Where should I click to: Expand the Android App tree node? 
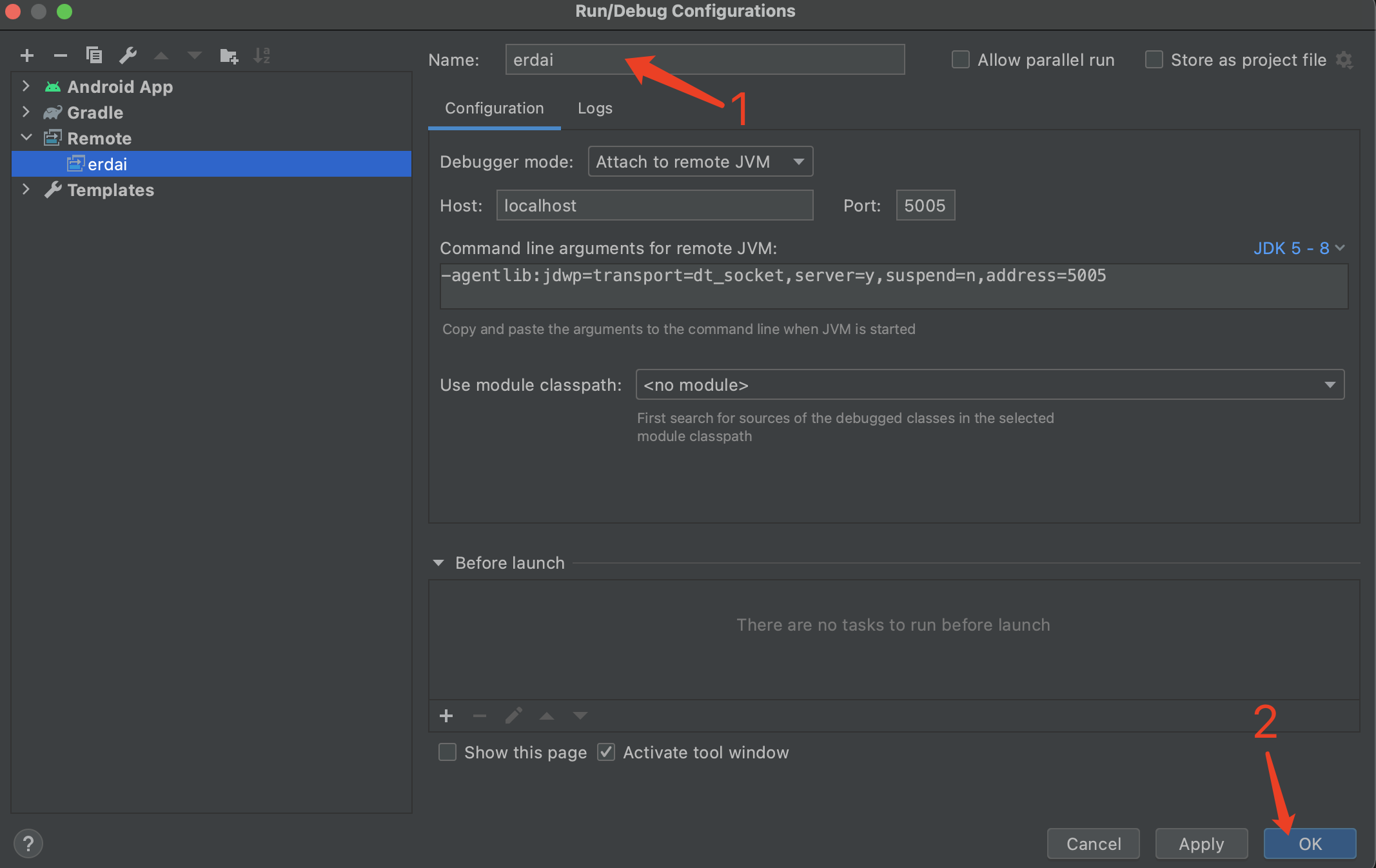[26, 86]
